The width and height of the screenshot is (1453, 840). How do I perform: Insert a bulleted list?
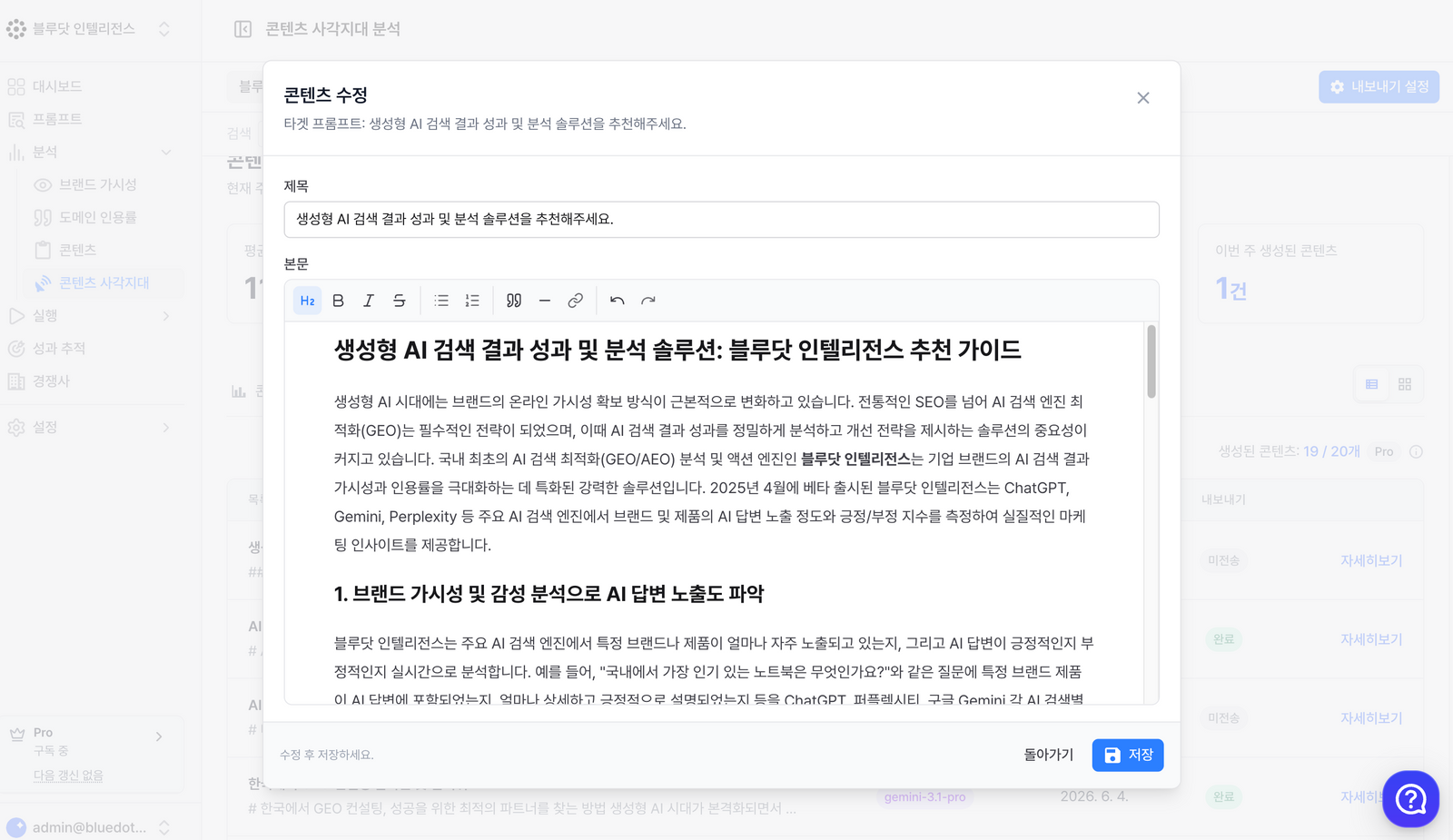pyautogui.click(x=441, y=301)
